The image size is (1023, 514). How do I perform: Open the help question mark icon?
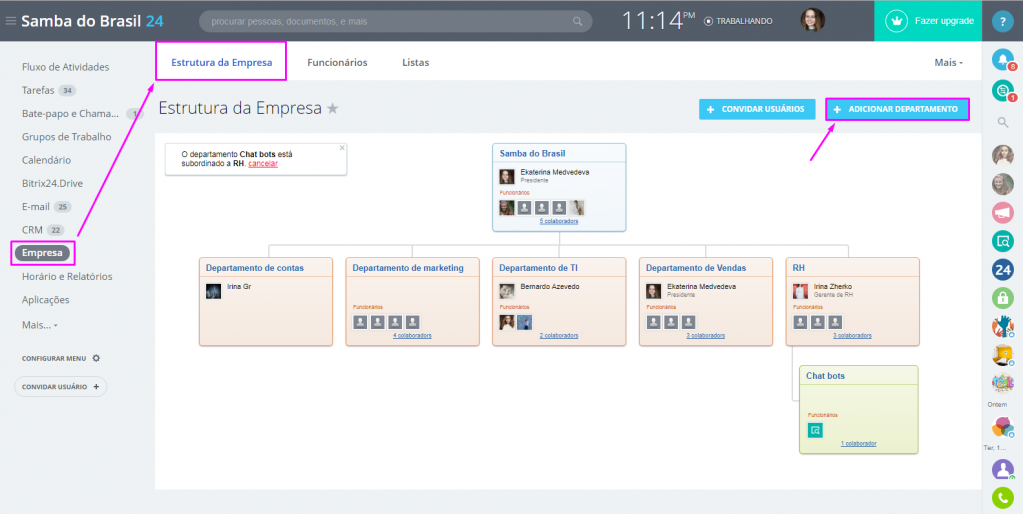click(x=1002, y=21)
